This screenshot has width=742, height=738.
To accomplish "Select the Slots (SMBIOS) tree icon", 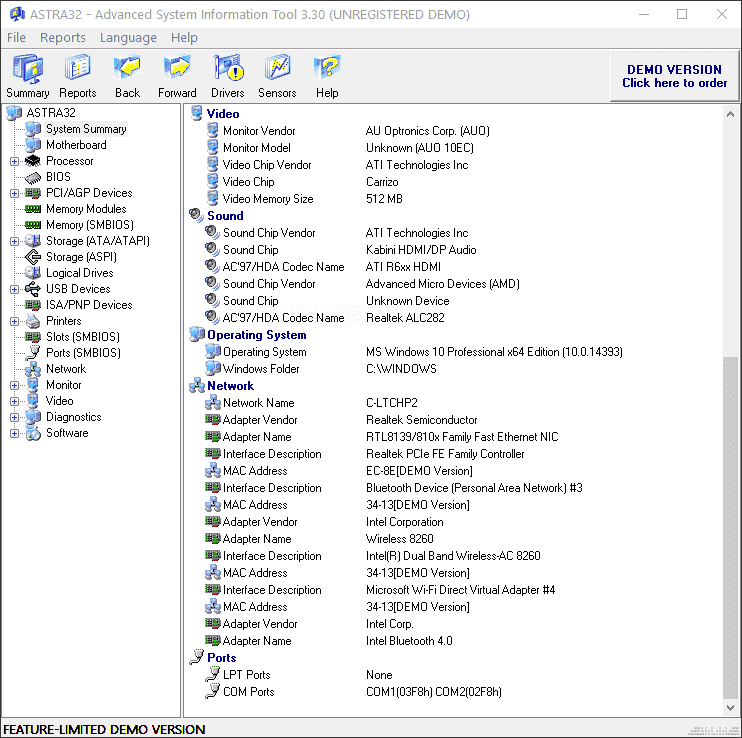I will 33,337.
